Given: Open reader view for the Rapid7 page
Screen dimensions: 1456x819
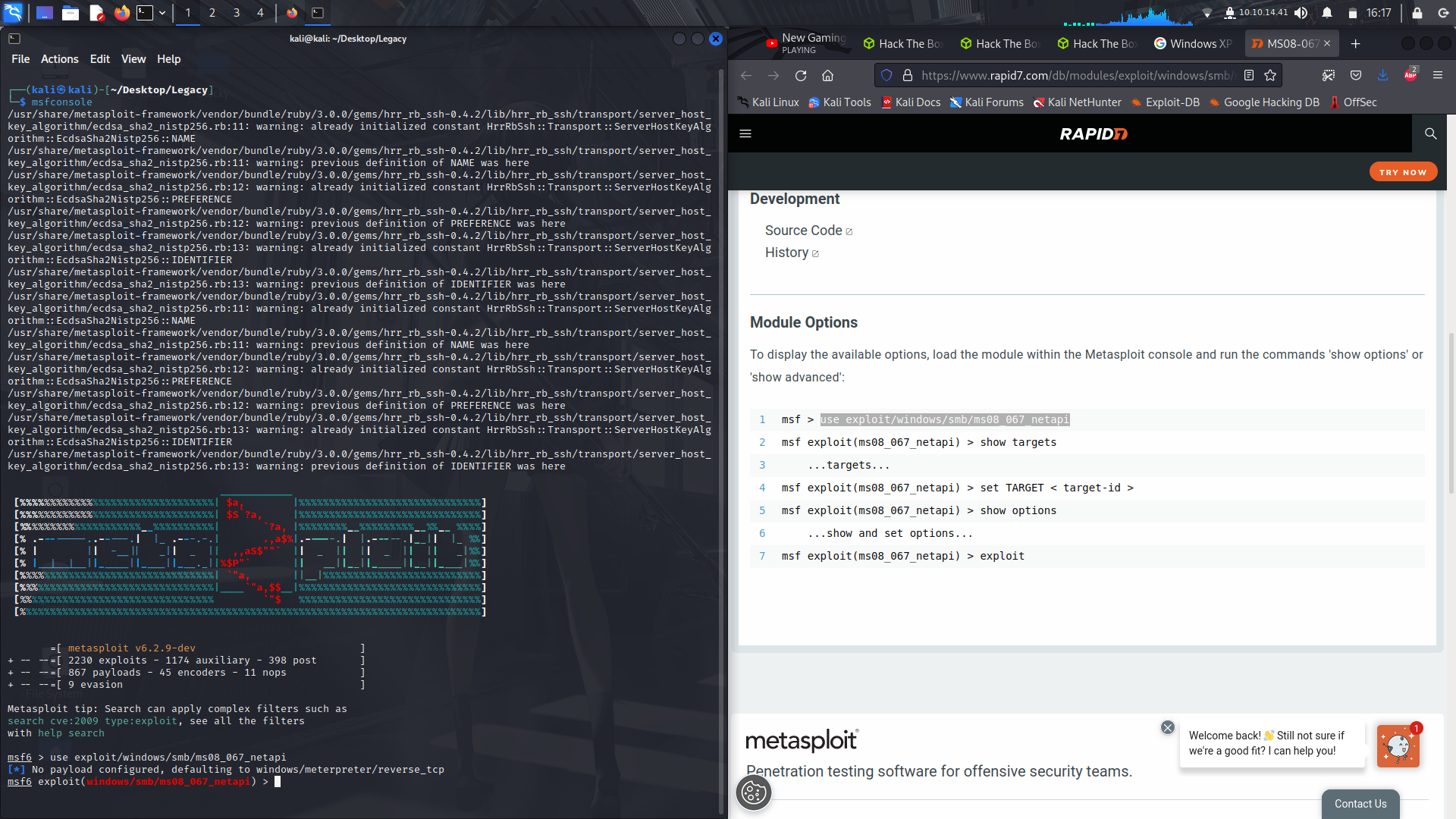Looking at the screenshot, I should pyautogui.click(x=1248, y=75).
